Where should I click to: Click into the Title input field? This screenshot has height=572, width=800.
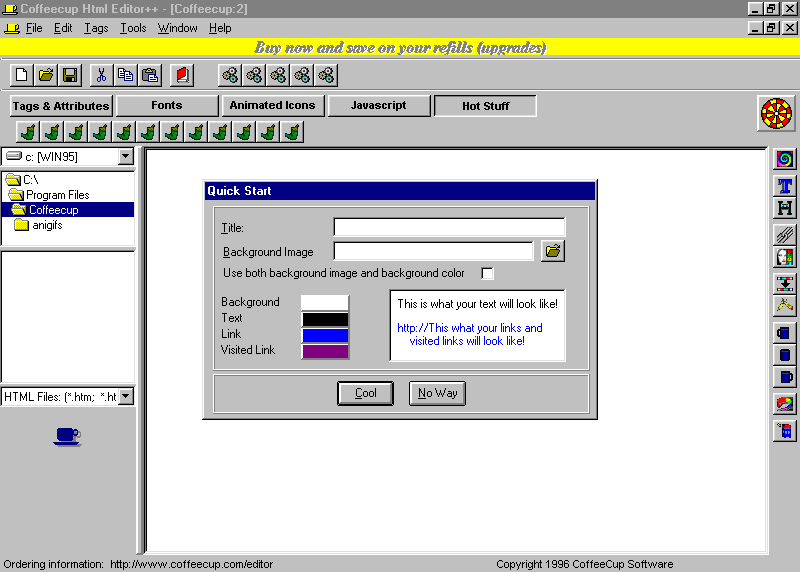pos(449,227)
